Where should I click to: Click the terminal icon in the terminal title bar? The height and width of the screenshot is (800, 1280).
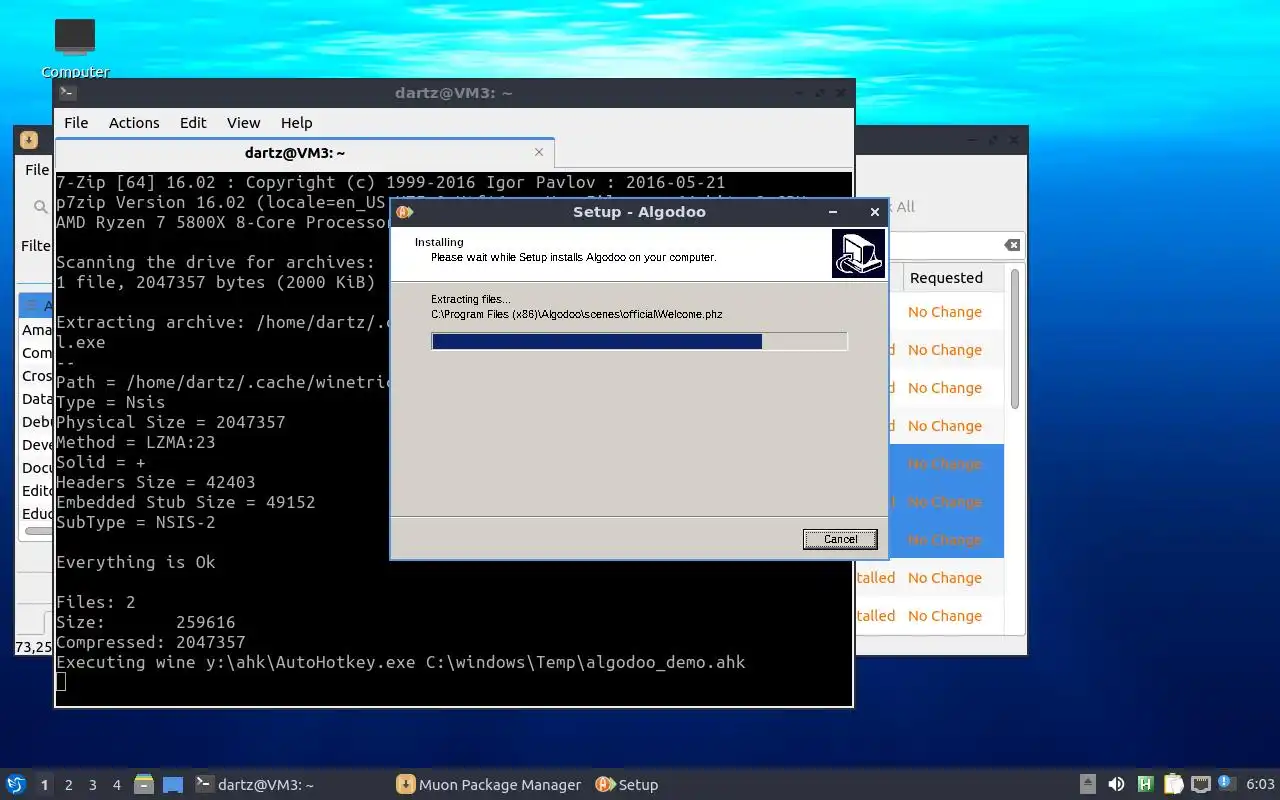[x=67, y=93]
